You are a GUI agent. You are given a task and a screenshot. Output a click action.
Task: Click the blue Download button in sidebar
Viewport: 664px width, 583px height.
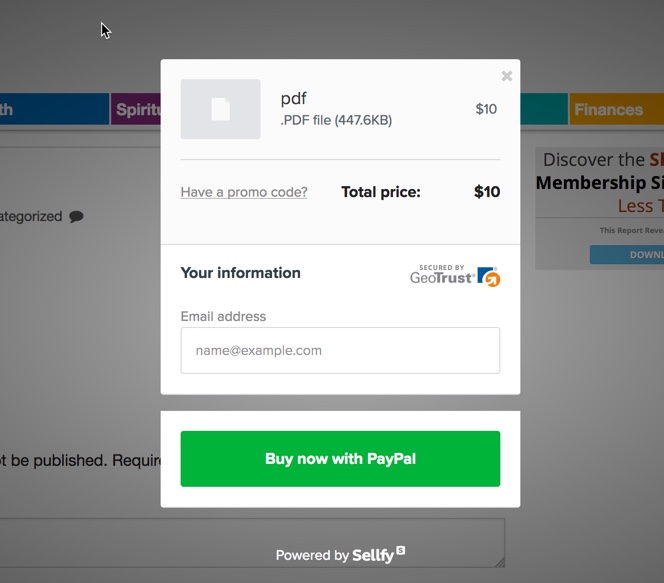[627, 254]
